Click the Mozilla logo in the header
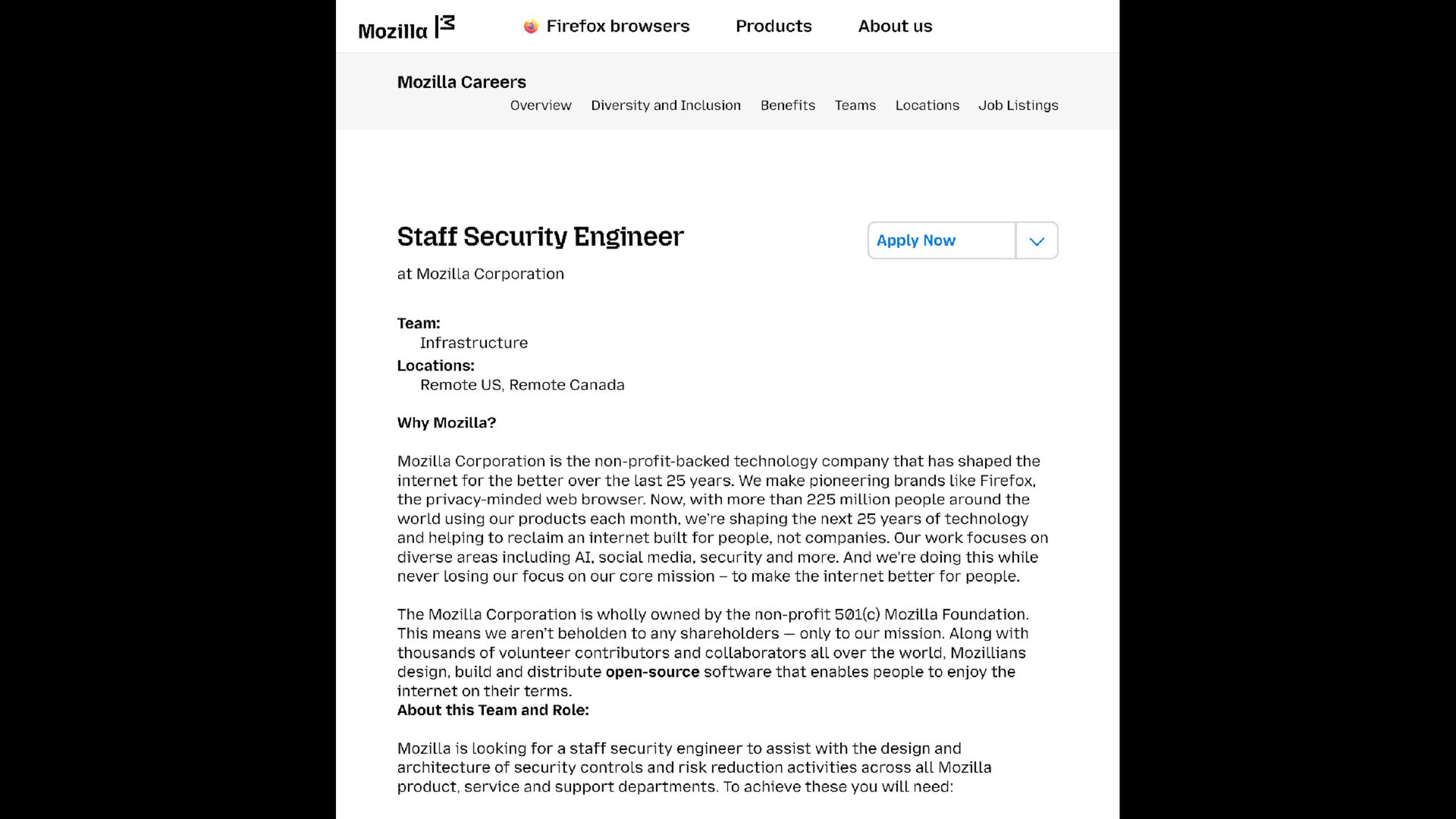The height and width of the screenshot is (819, 1456). [x=406, y=27]
